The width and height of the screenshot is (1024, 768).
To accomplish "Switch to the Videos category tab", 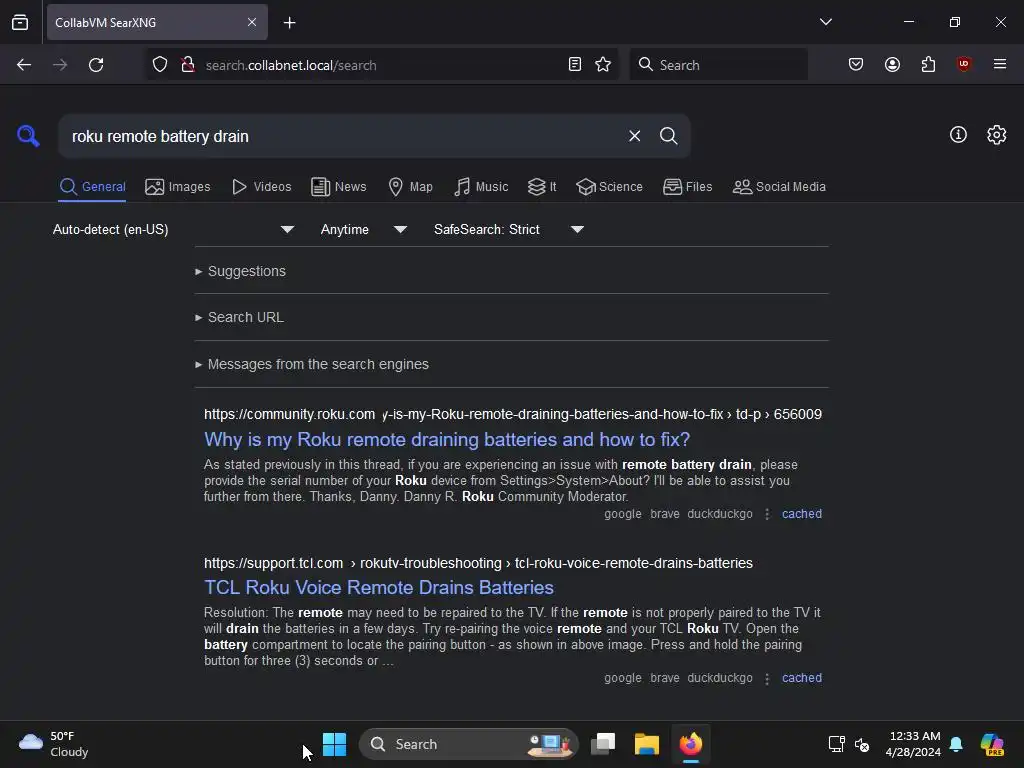I will (262, 187).
